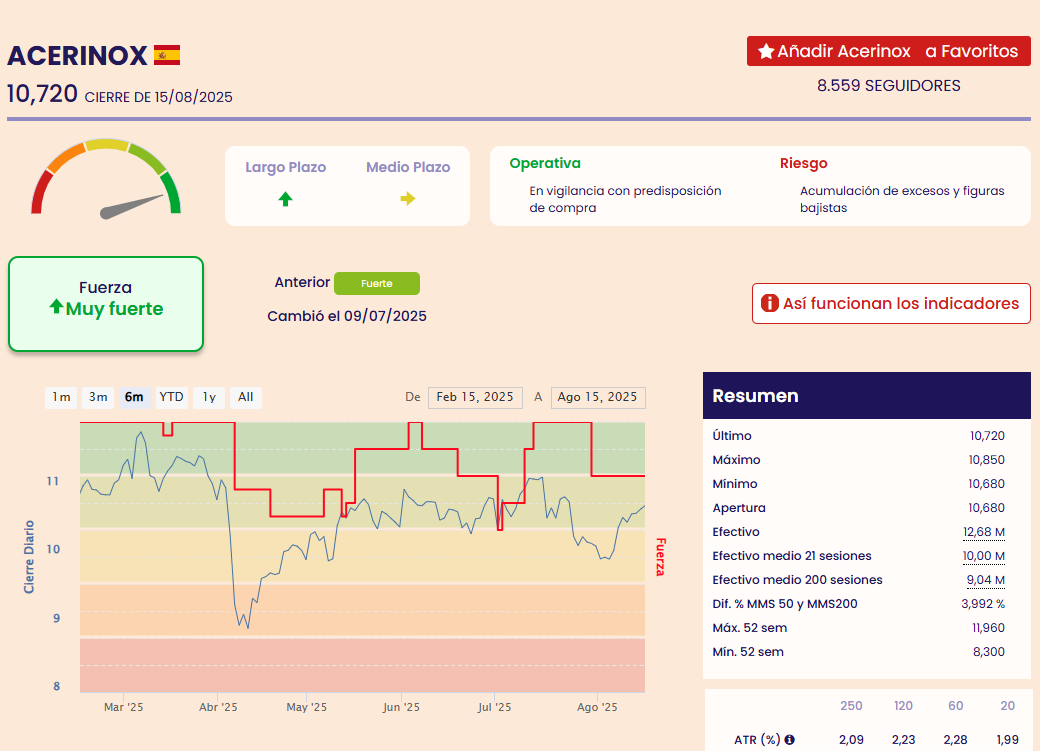
Task: Click the Riesgo heading
Action: point(804,163)
